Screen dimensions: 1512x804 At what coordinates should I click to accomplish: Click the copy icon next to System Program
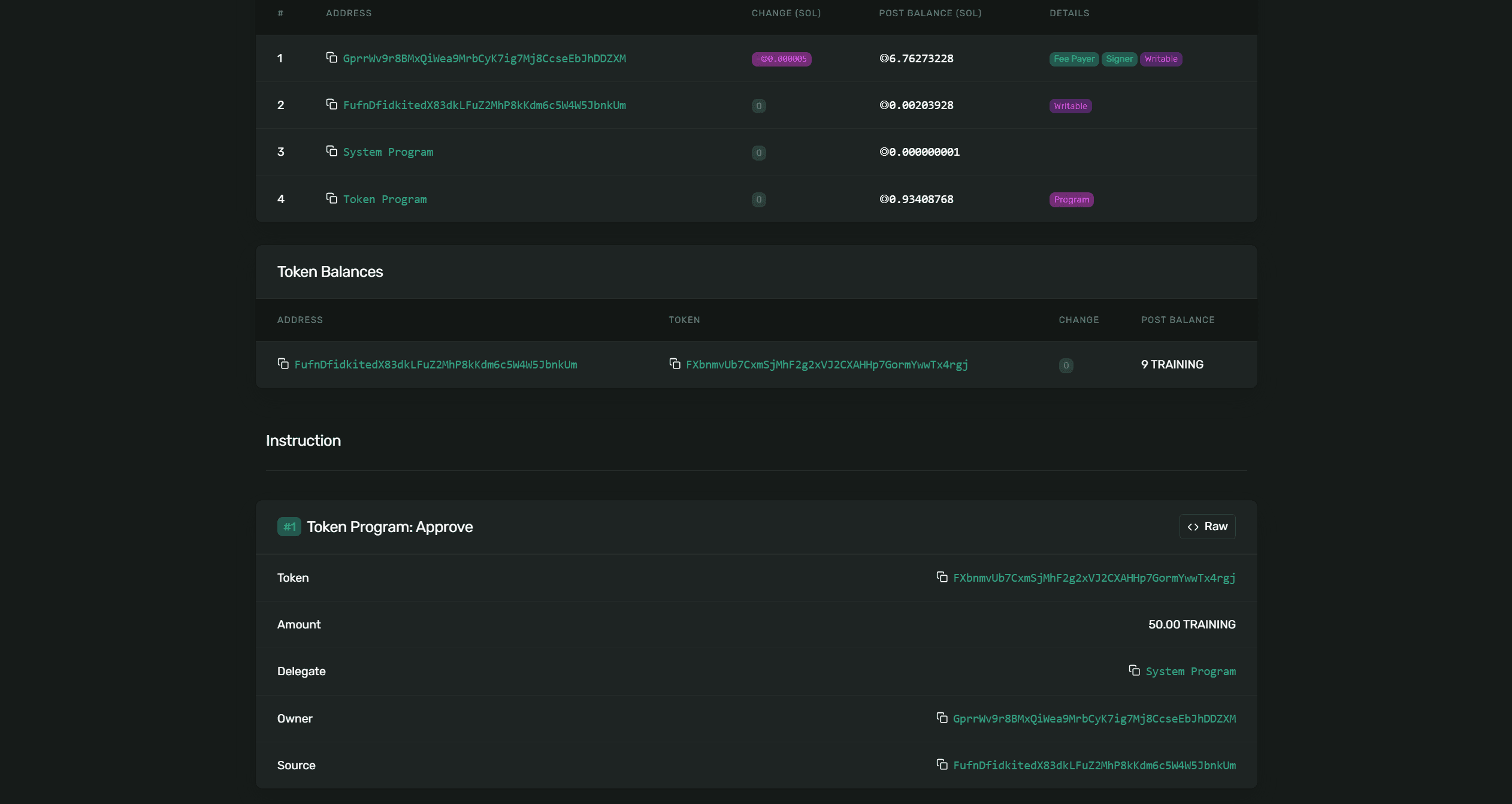330,152
